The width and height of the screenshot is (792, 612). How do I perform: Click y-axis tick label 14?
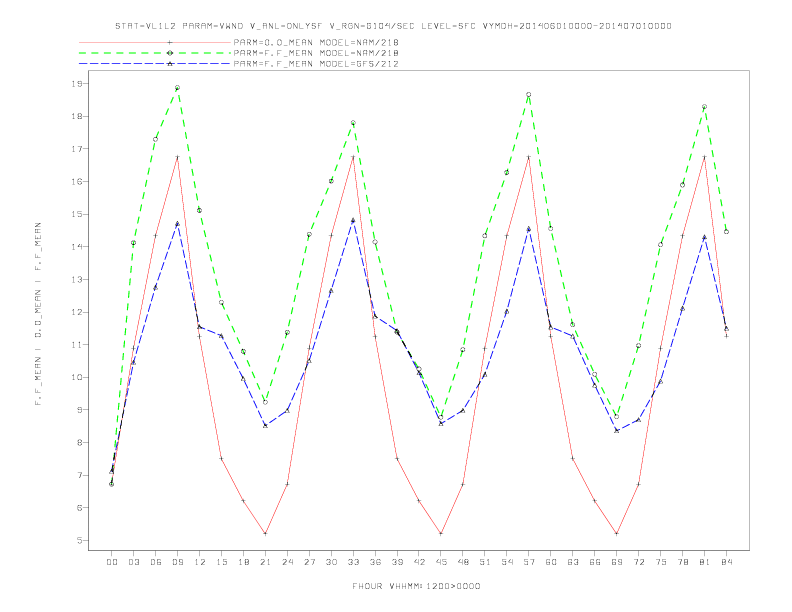tap(76, 247)
